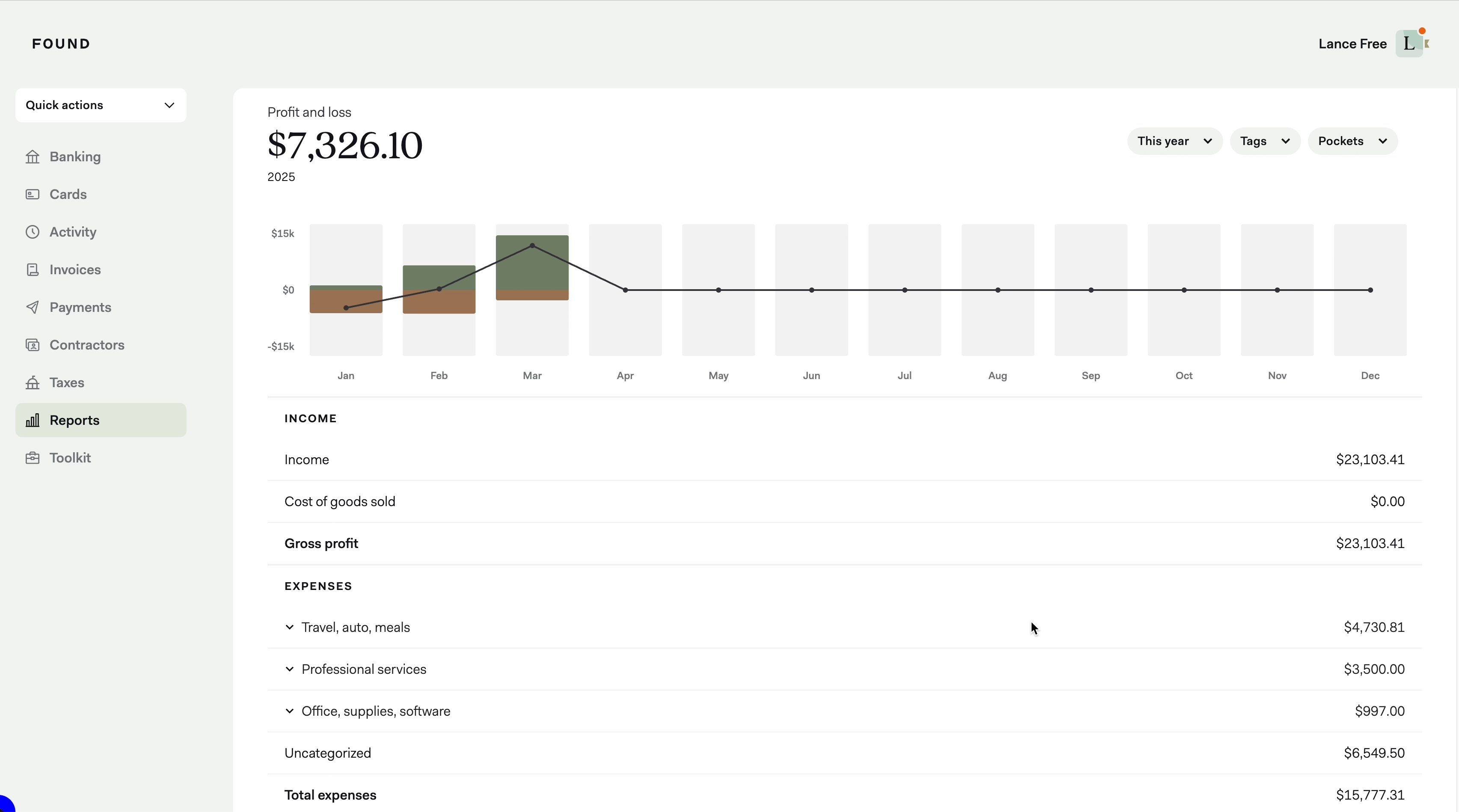This screenshot has height=812, width=1459.
Task: Expand the Professional services row
Action: coord(289,669)
